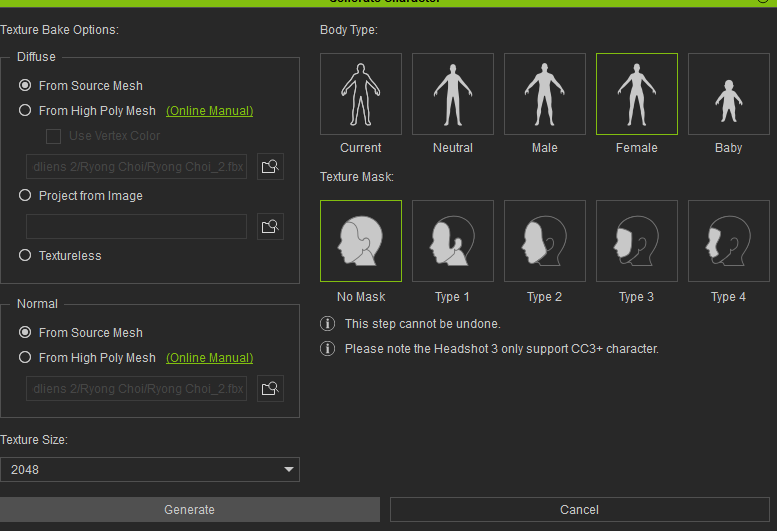
Task: Click the Project from Image path field
Action: tap(136, 226)
